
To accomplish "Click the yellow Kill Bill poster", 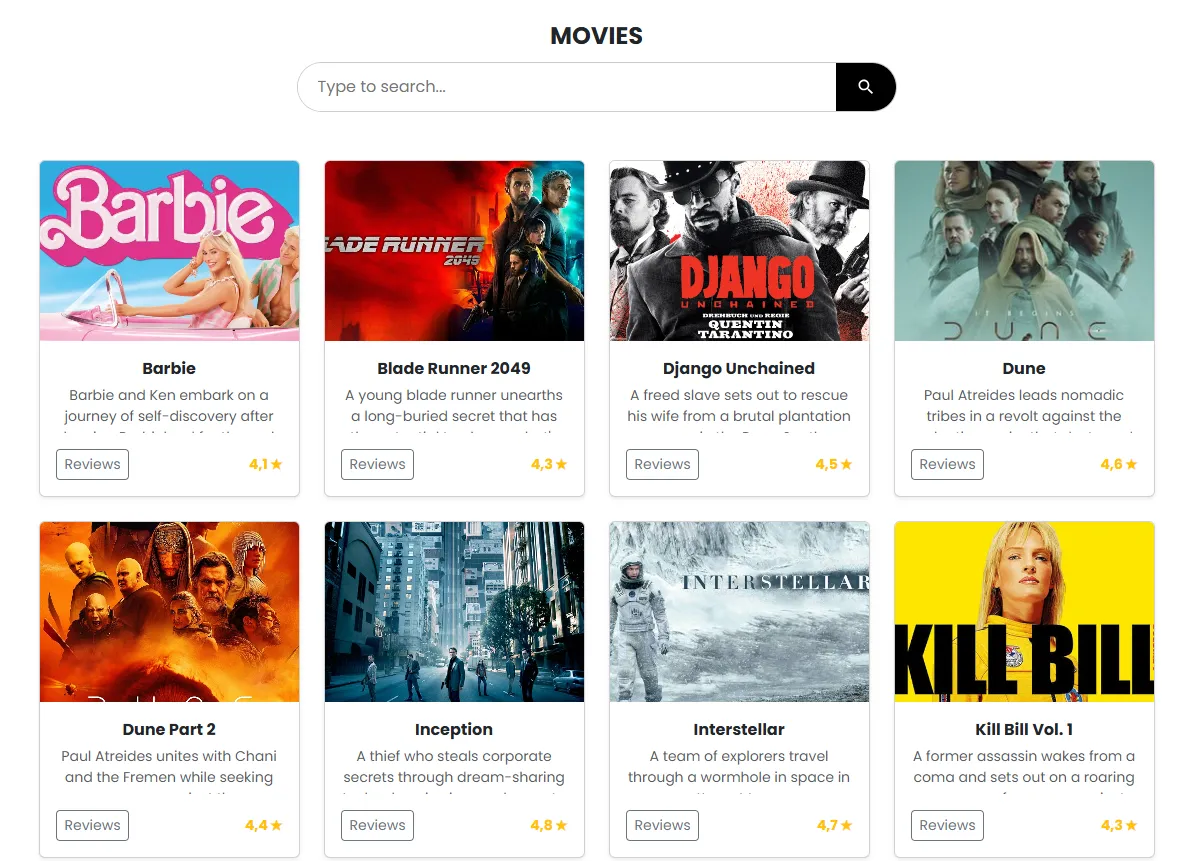I will click(x=1024, y=612).
